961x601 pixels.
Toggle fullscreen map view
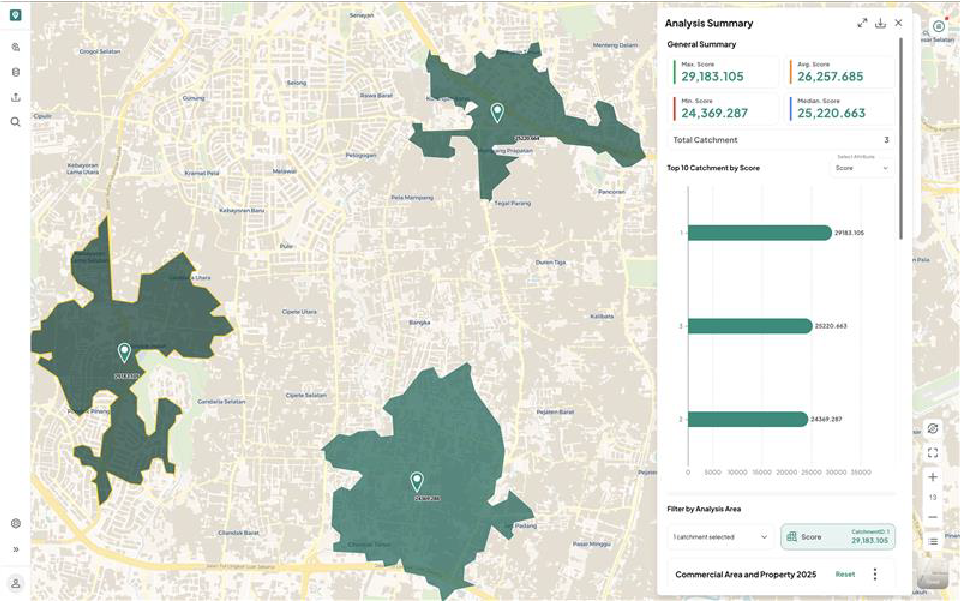point(933,453)
